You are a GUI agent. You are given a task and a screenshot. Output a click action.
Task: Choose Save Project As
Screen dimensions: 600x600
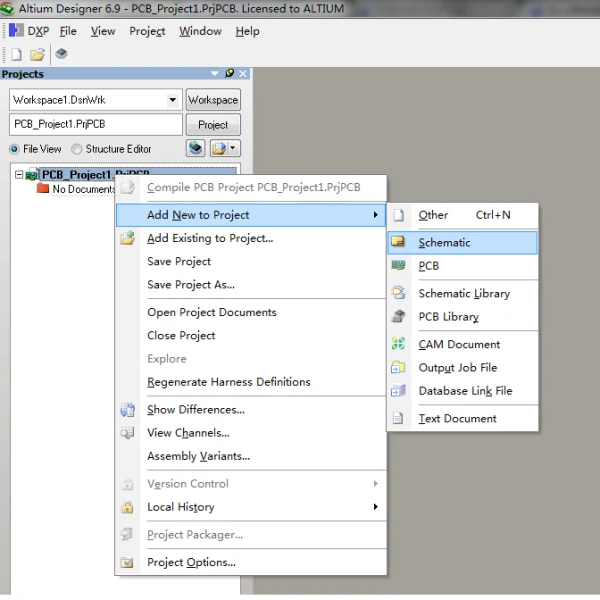[251, 285]
